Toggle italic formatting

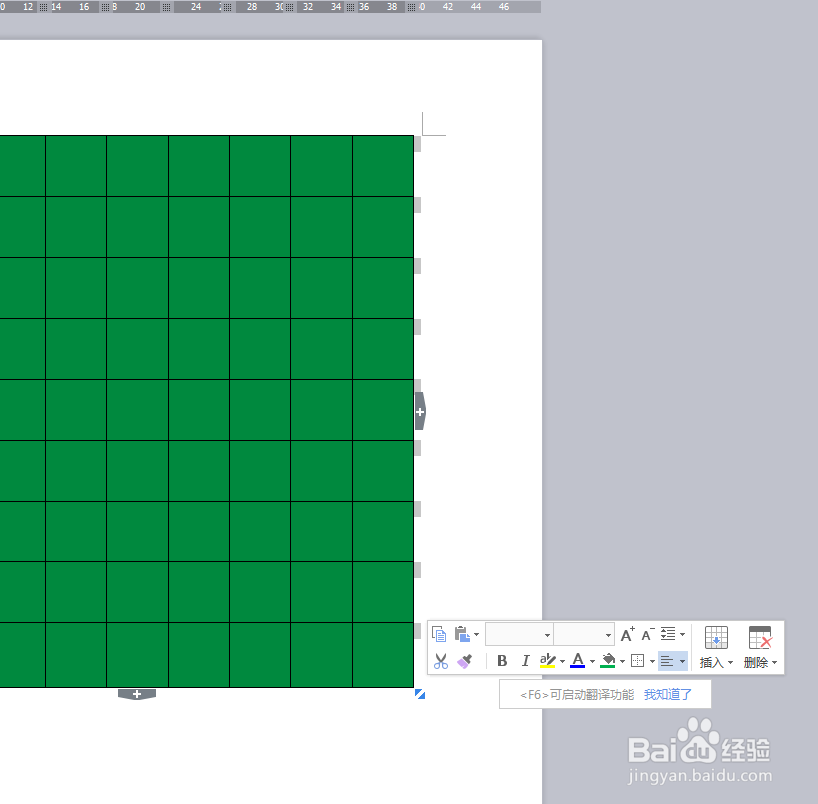(525, 661)
